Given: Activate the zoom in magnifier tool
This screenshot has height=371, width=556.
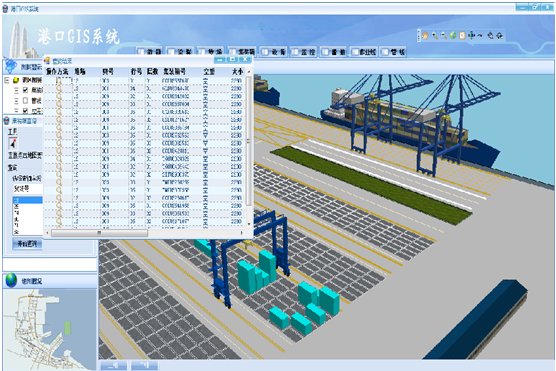Looking at the screenshot, I should coord(434,35).
